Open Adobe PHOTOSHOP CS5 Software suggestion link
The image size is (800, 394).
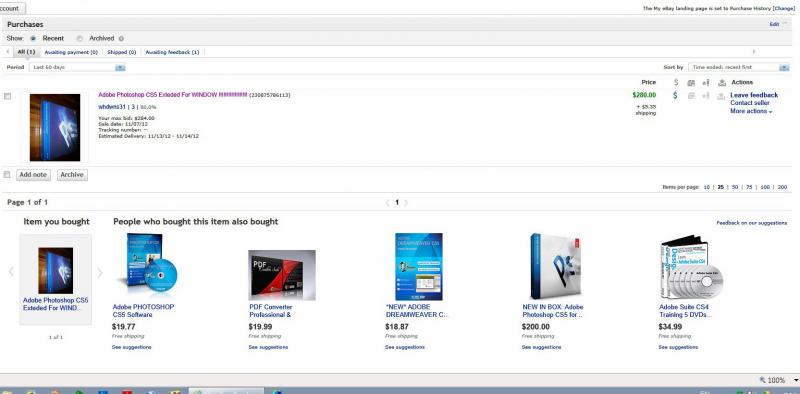click(x=143, y=311)
